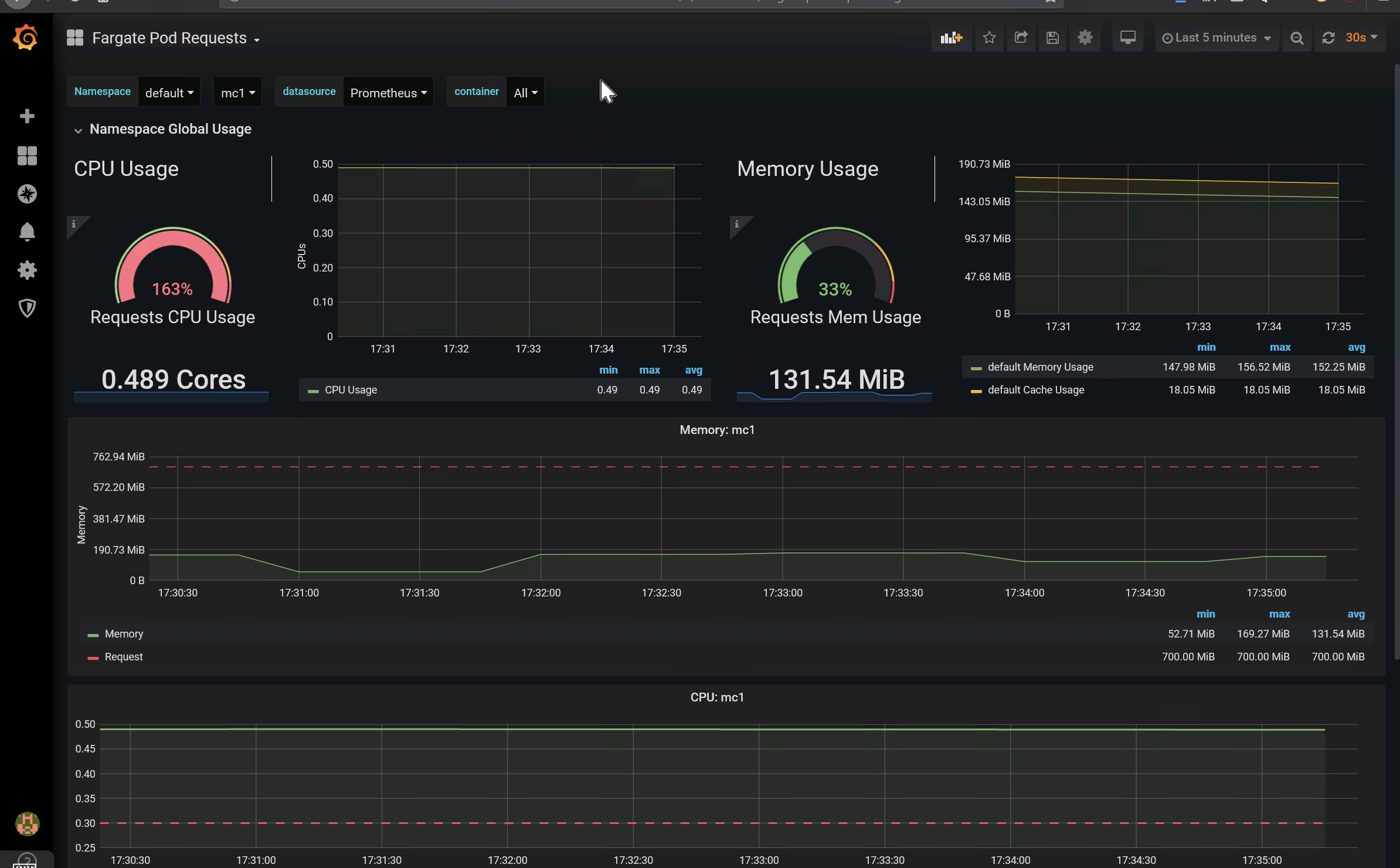Toggle the CPU Usage legend series

[x=351, y=390]
